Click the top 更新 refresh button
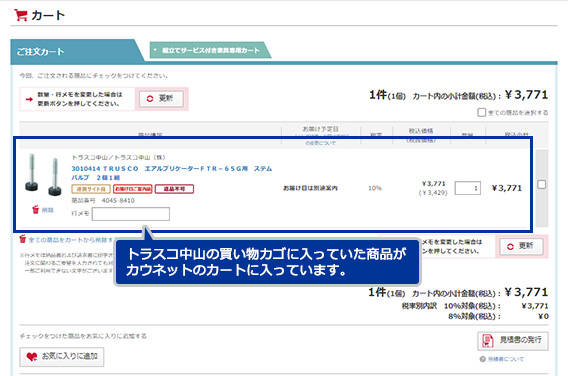Image resolution: width=568 pixels, height=376 pixels. (x=161, y=99)
